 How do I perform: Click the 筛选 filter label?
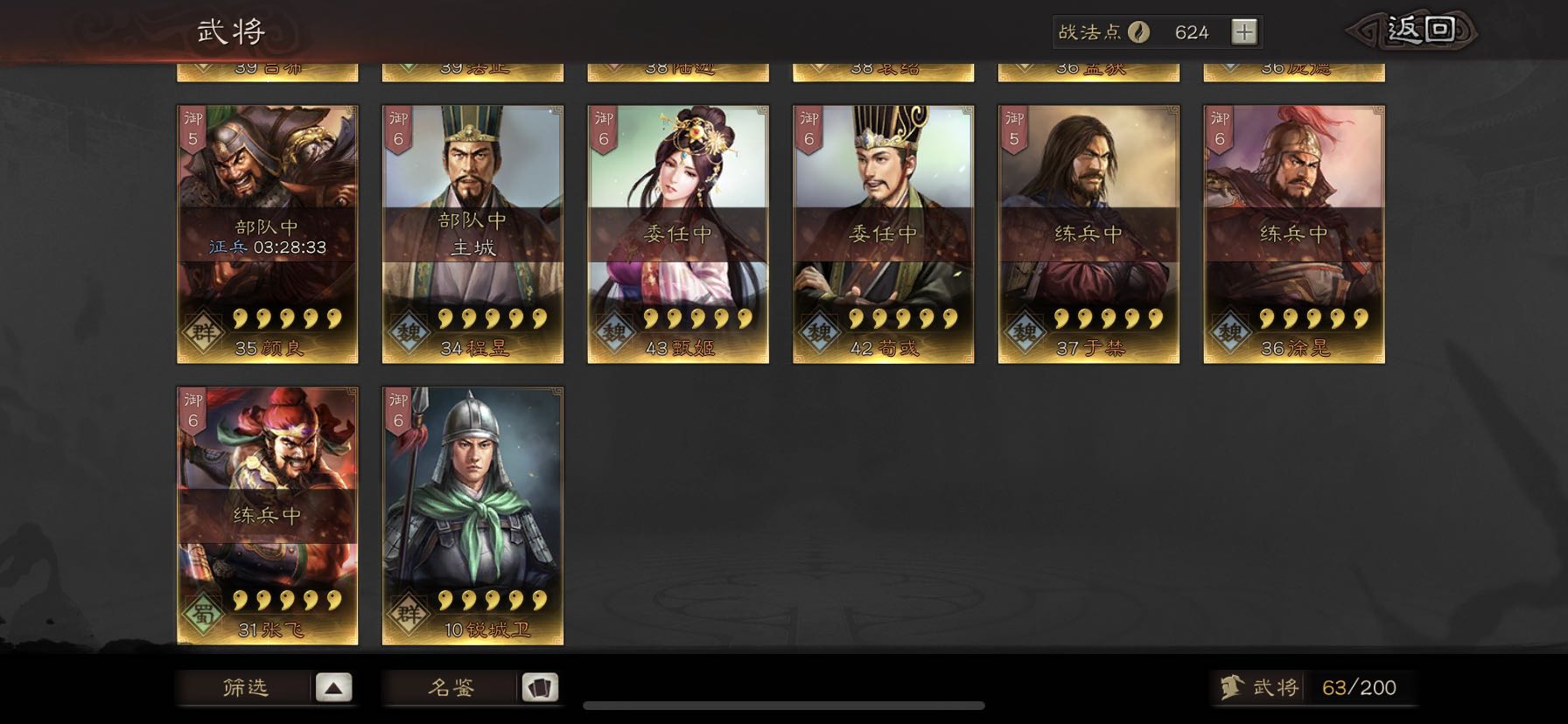(245, 688)
